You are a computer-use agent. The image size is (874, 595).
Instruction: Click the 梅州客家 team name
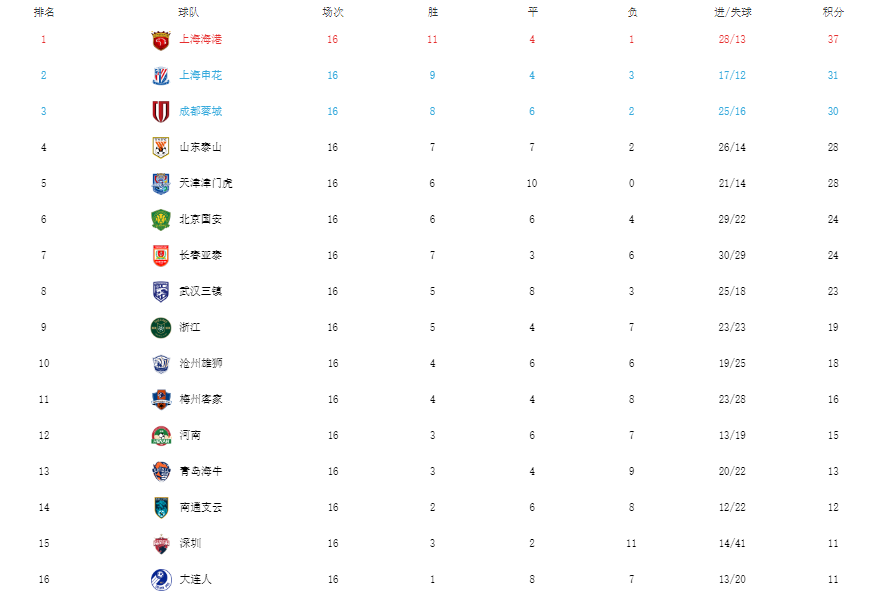pyautogui.click(x=201, y=400)
